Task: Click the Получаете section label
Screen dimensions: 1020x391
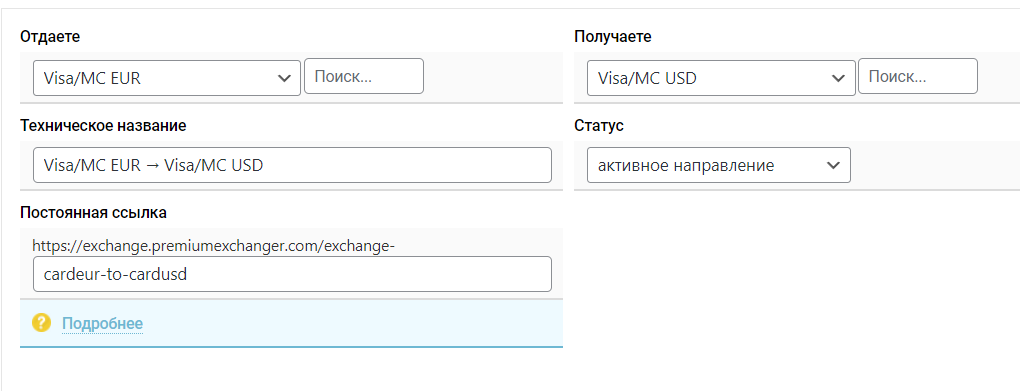Action: 613,36
